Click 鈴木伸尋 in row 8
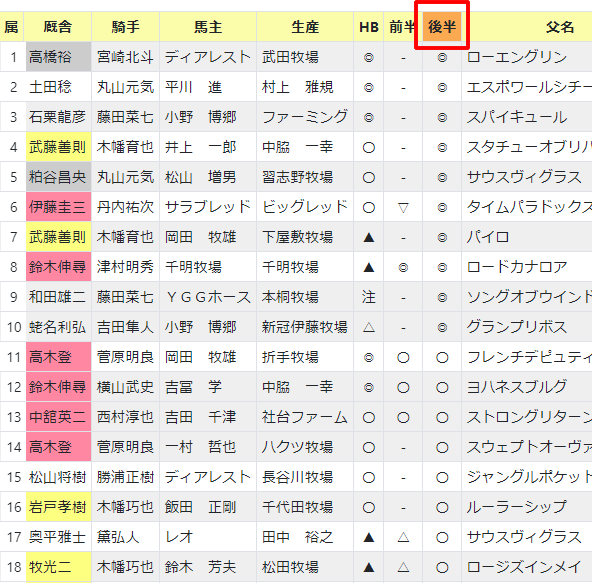The width and height of the screenshot is (592, 583). (59, 267)
